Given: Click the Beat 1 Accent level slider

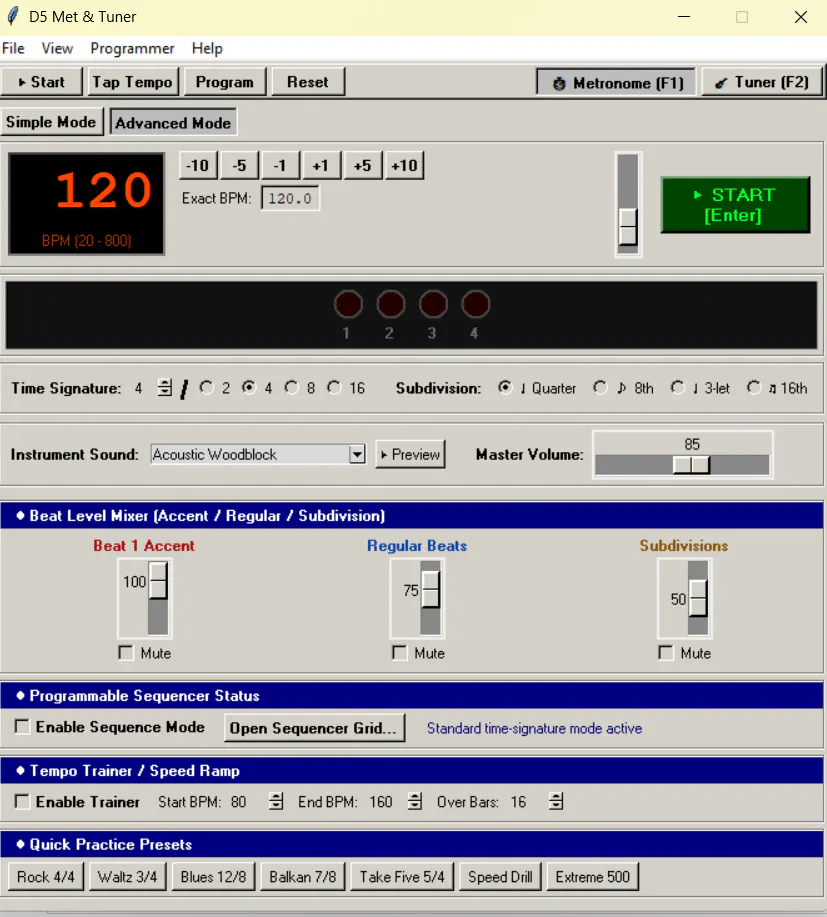Looking at the screenshot, I should pyautogui.click(x=158, y=581).
